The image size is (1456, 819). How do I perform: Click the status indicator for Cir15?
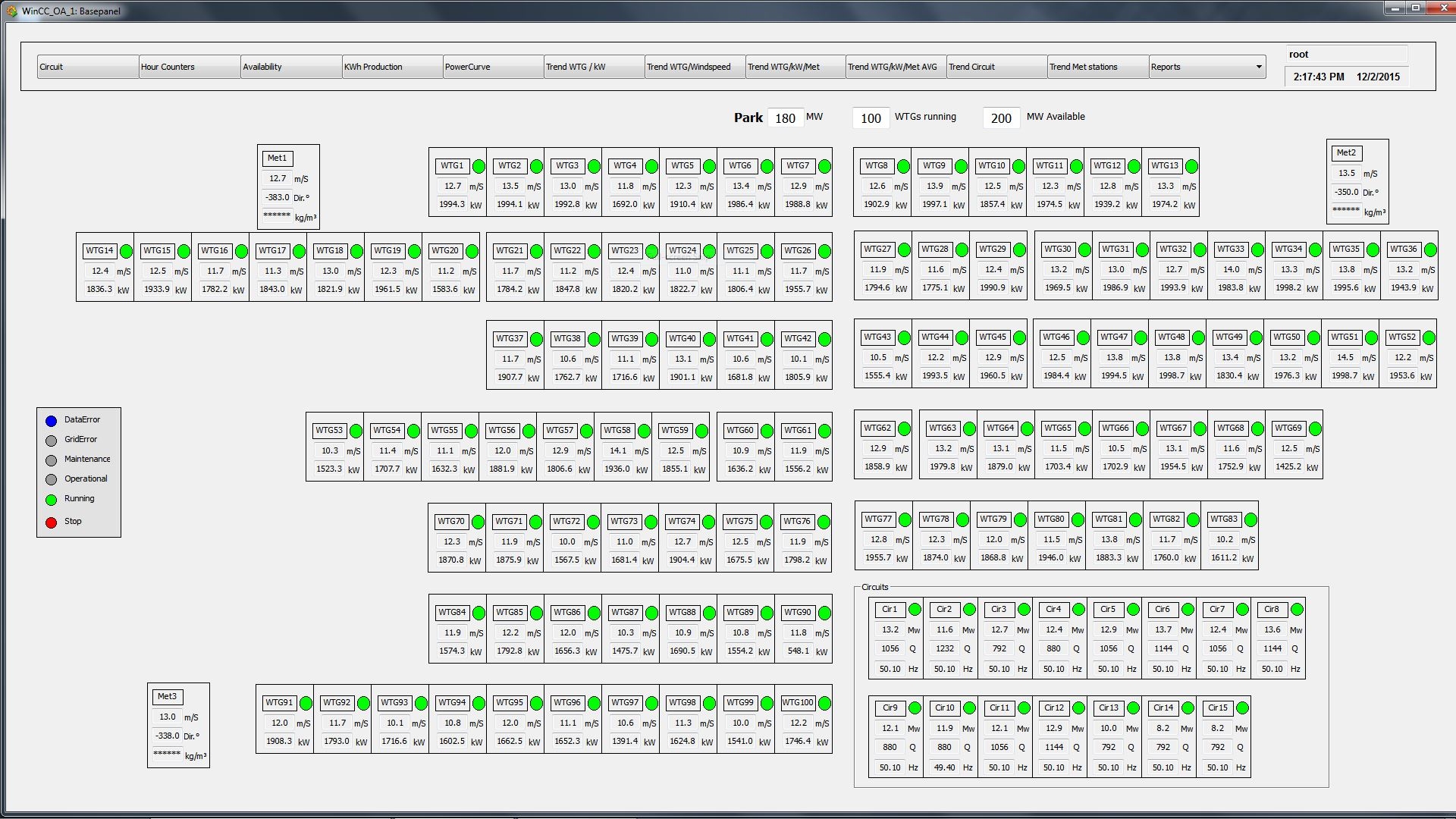(x=1242, y=708)
